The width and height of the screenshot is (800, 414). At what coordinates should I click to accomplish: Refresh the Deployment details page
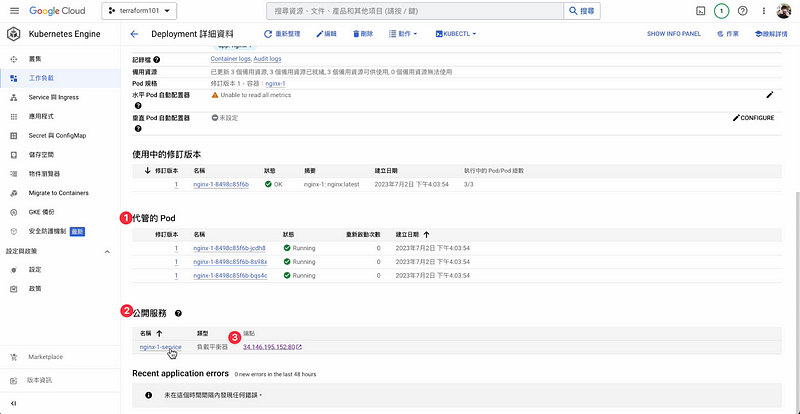pyautogui.click(x=282, y=34)
